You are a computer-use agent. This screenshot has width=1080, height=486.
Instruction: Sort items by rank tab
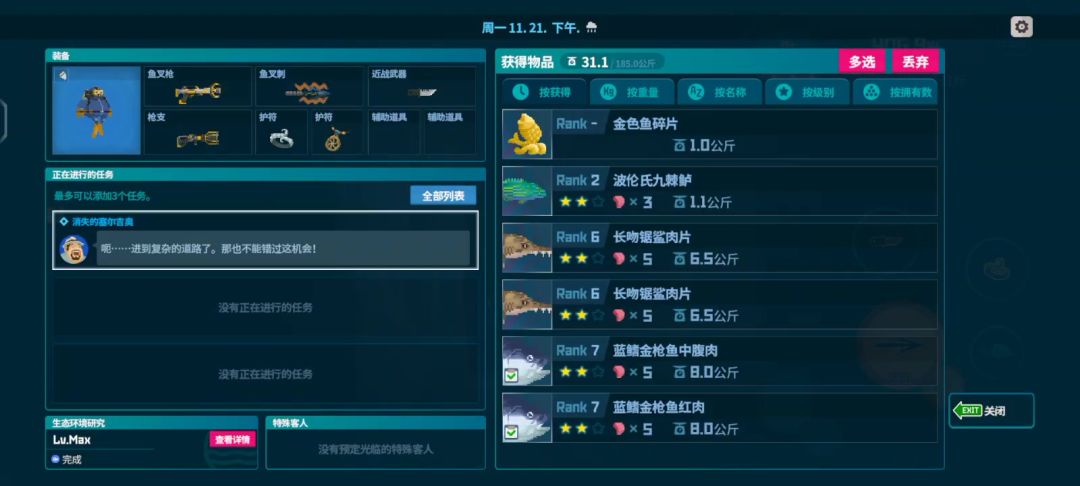click(x=807, y=92)
